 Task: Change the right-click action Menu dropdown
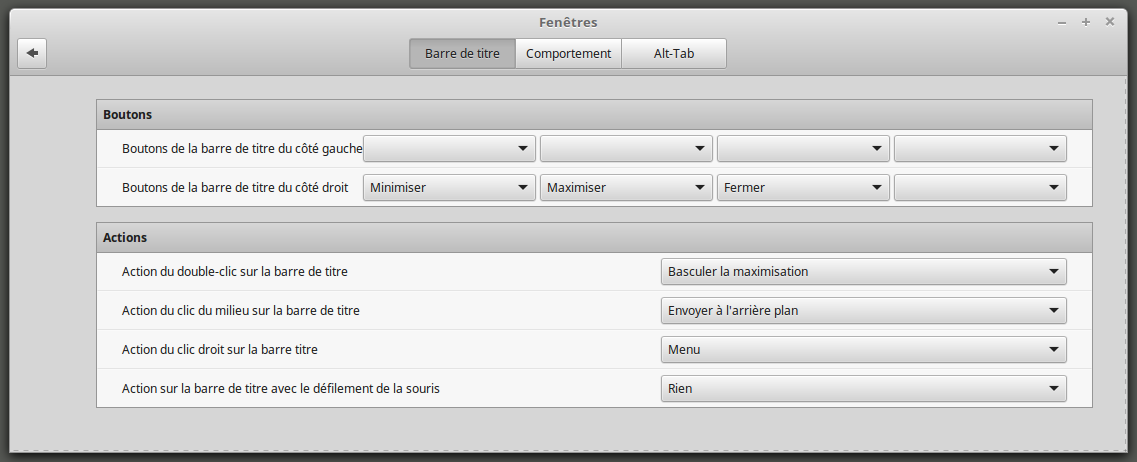click(863, 350)
